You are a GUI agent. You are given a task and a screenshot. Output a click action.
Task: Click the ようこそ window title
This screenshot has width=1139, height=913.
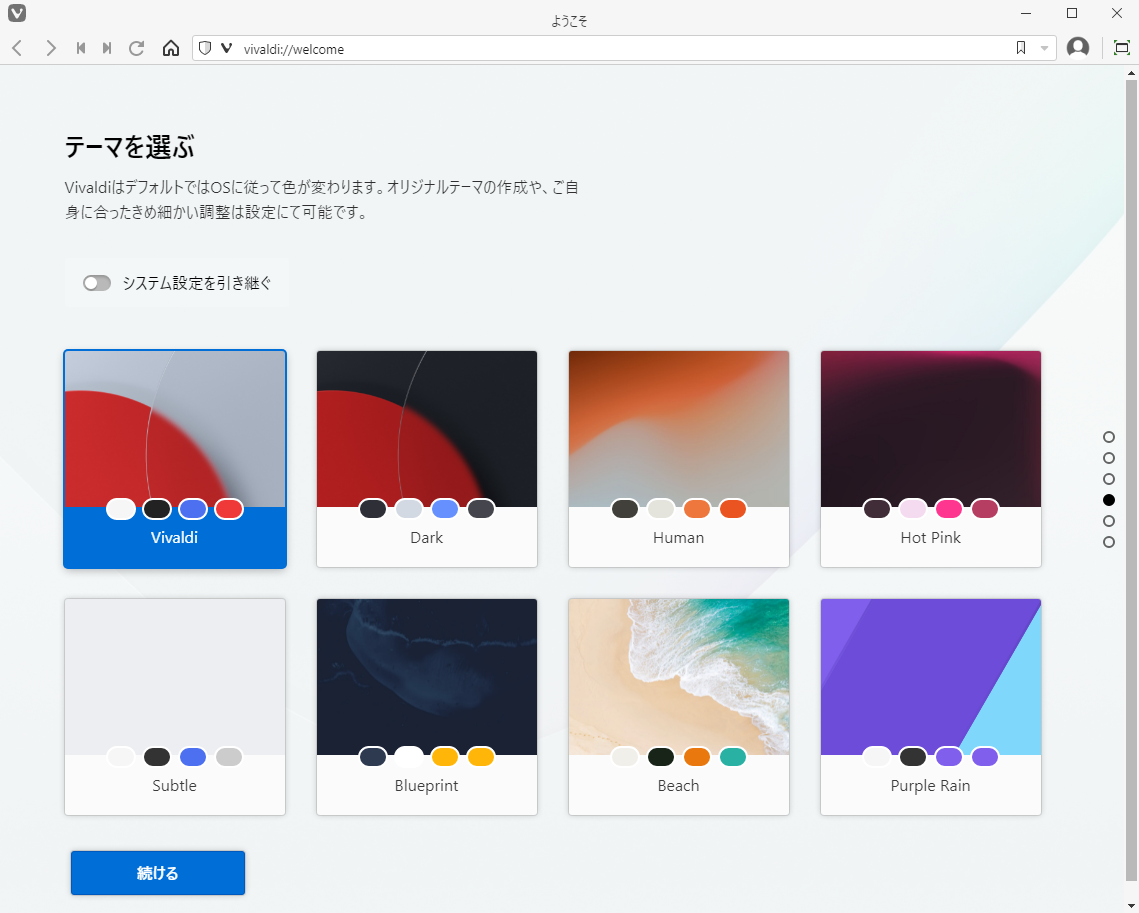point(570,21)
